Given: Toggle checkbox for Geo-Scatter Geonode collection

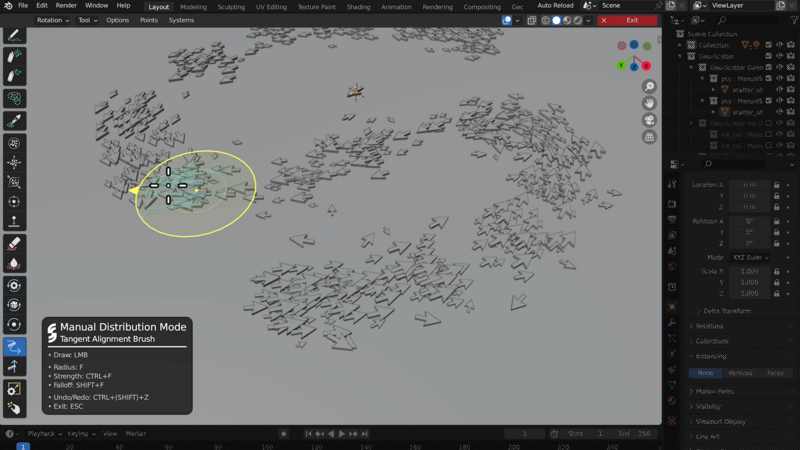Looking at the screenshot, I should point(769,67).
